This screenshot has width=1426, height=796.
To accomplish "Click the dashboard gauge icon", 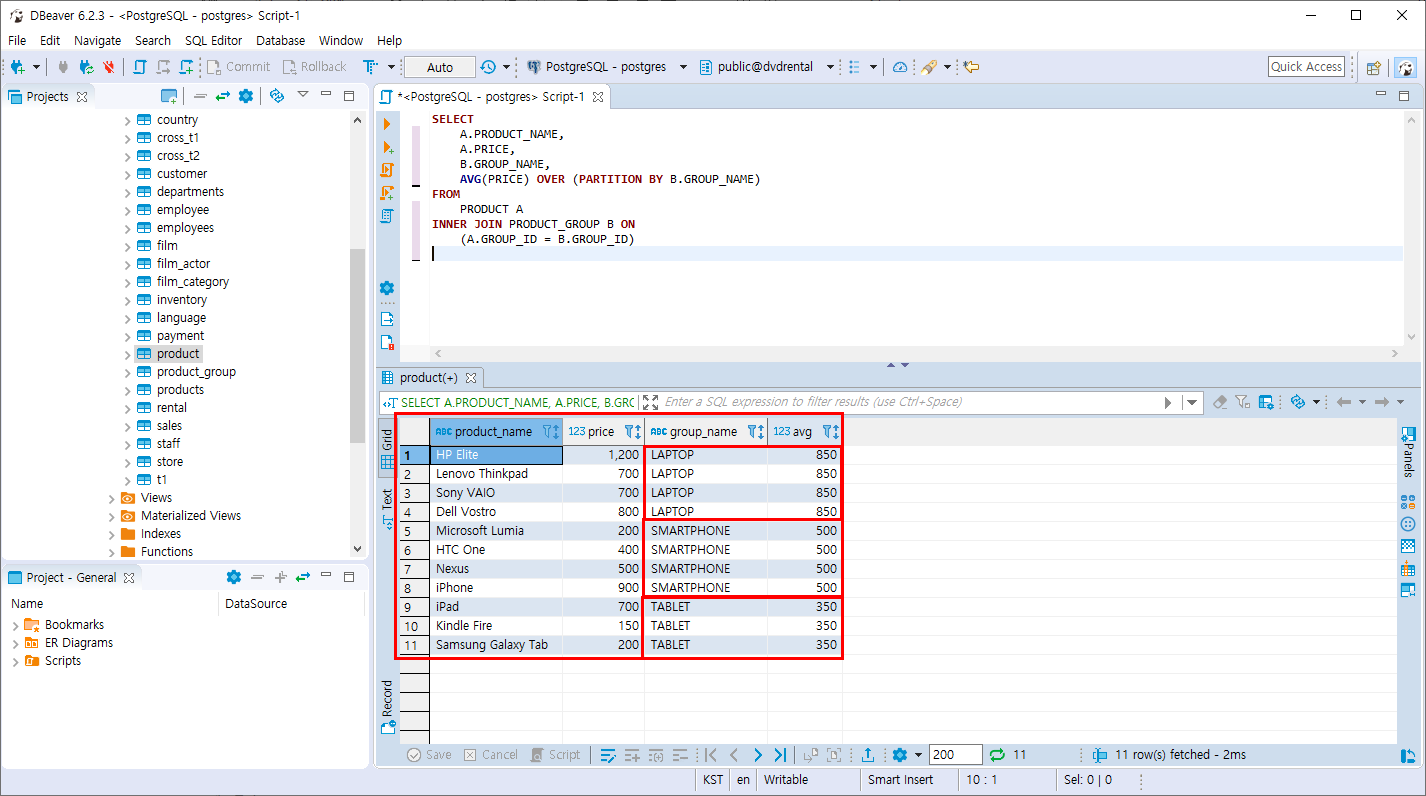I will click(x=900, y=67).
